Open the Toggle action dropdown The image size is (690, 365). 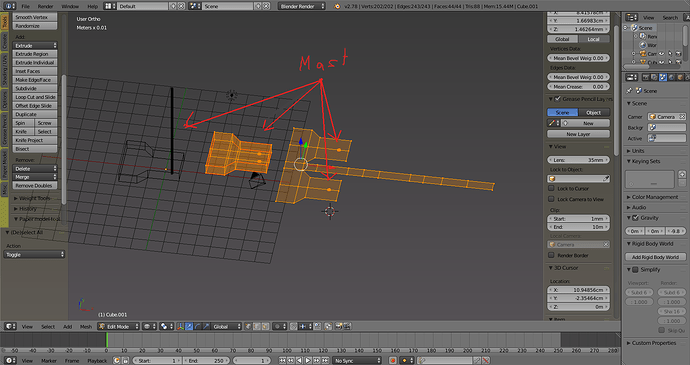[x=34, y=254]
